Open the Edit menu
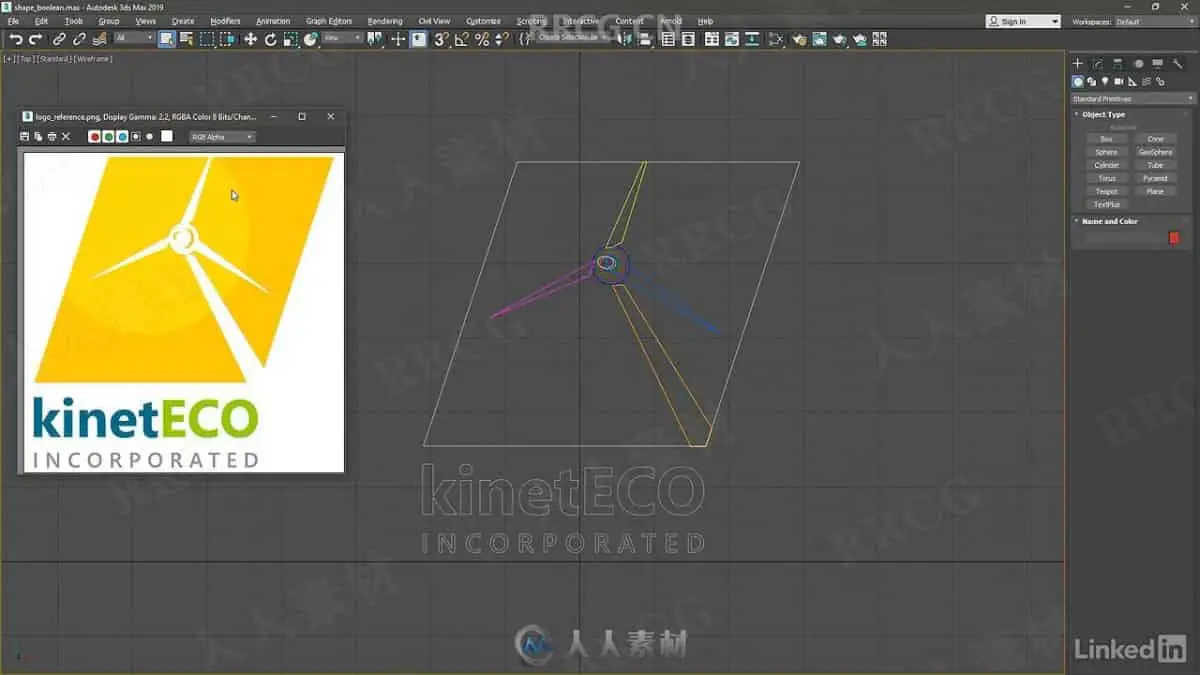 pos(41,21)
